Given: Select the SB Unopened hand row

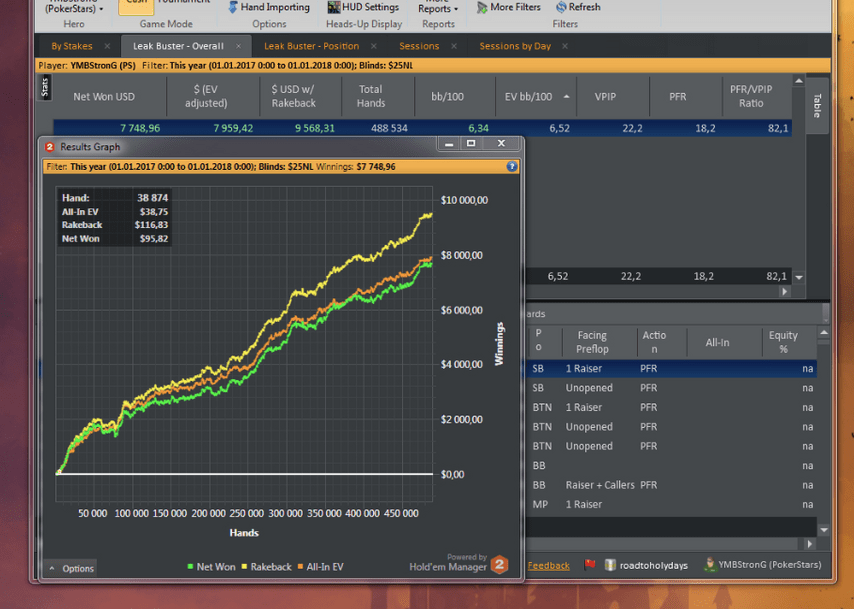Looking at the screenshot, I should [x=672, y=388].
